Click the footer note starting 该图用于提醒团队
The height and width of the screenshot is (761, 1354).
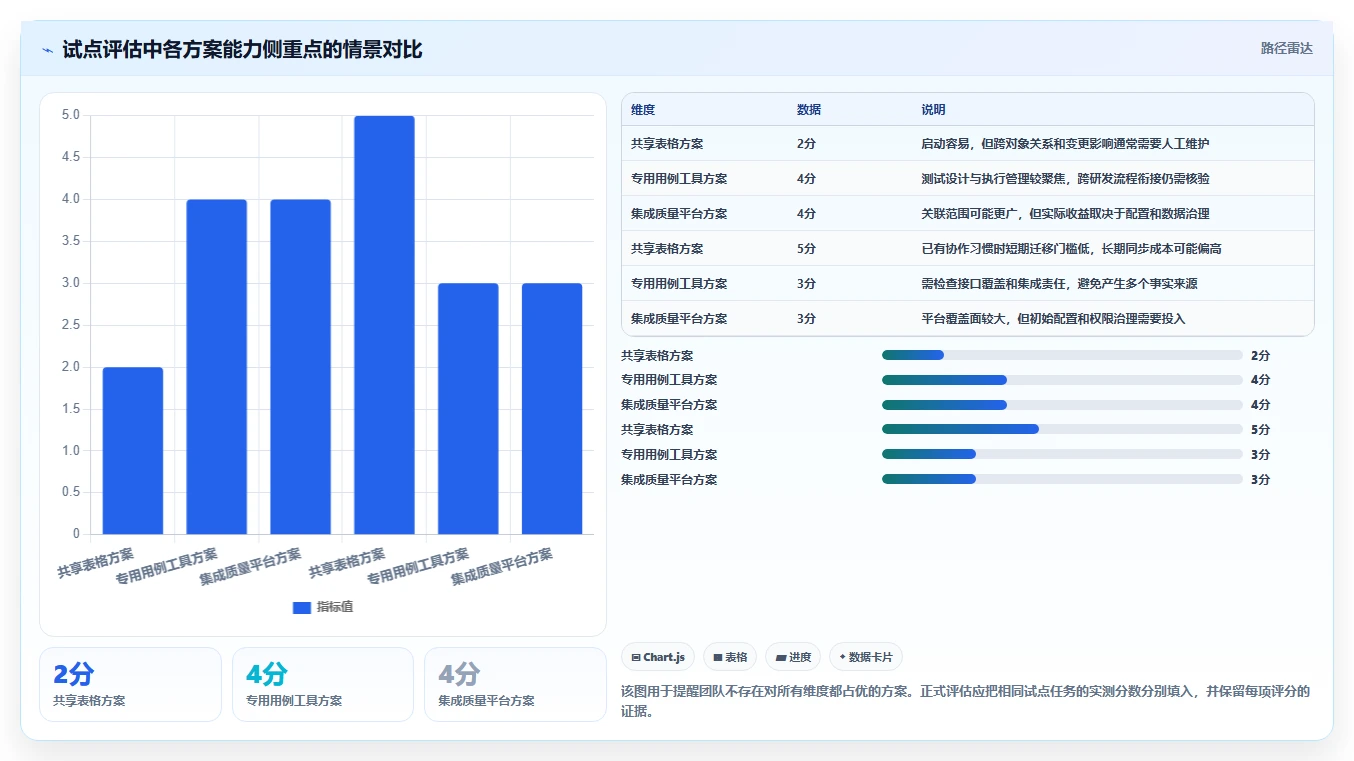point(965,702)
